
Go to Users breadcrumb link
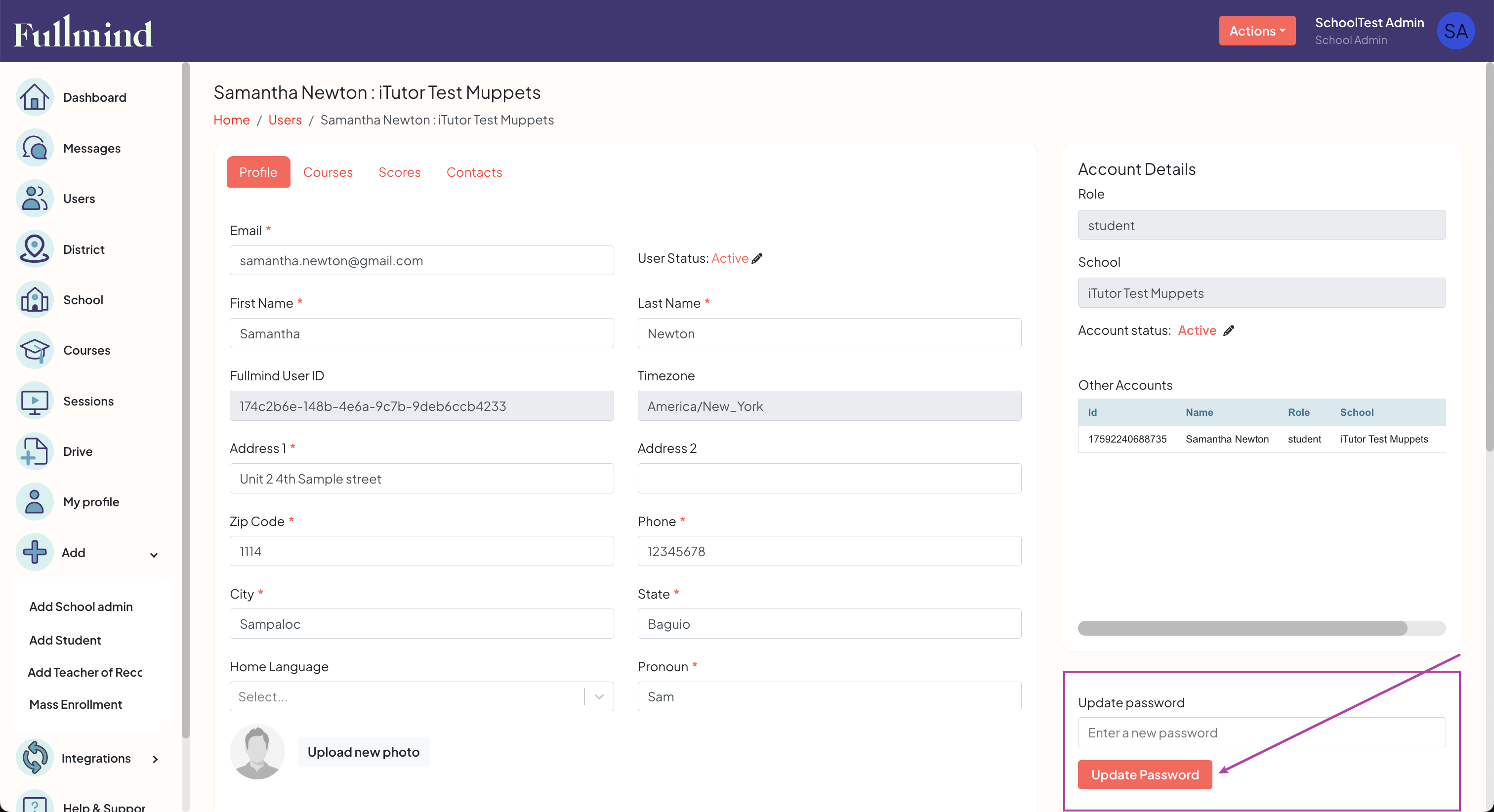tap(285, 120)
